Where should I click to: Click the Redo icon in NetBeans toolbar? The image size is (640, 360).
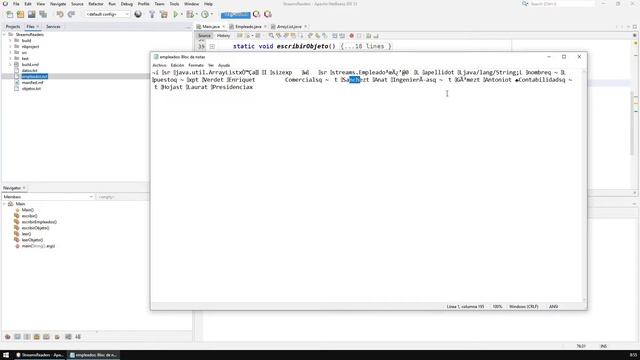tap(71, 14)
